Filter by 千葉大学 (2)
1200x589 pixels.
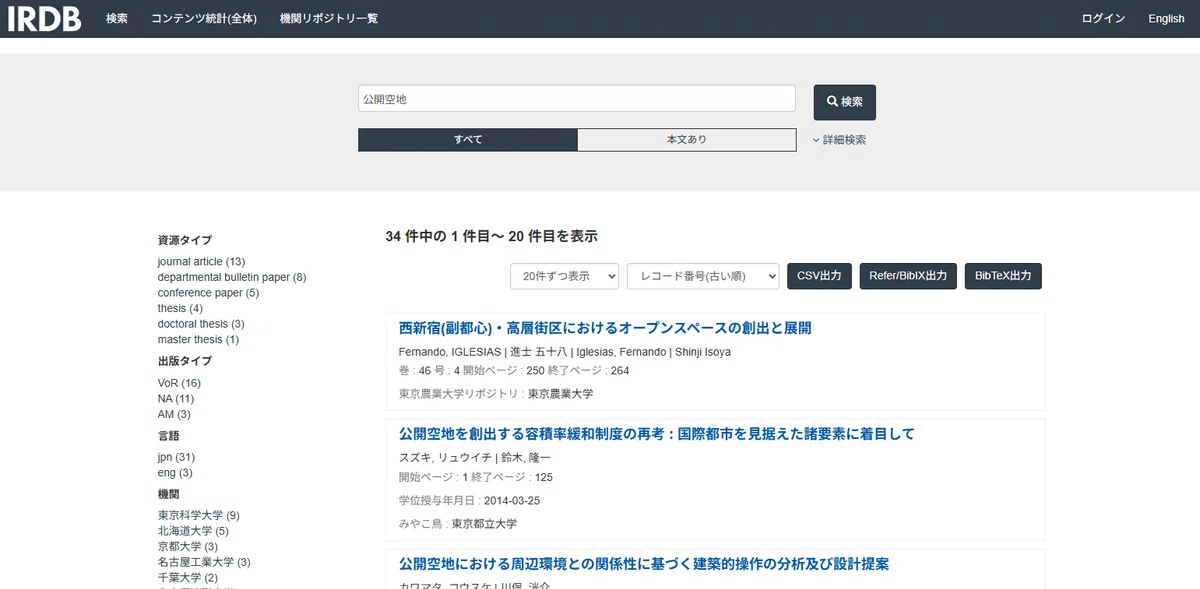pos(187,577)
